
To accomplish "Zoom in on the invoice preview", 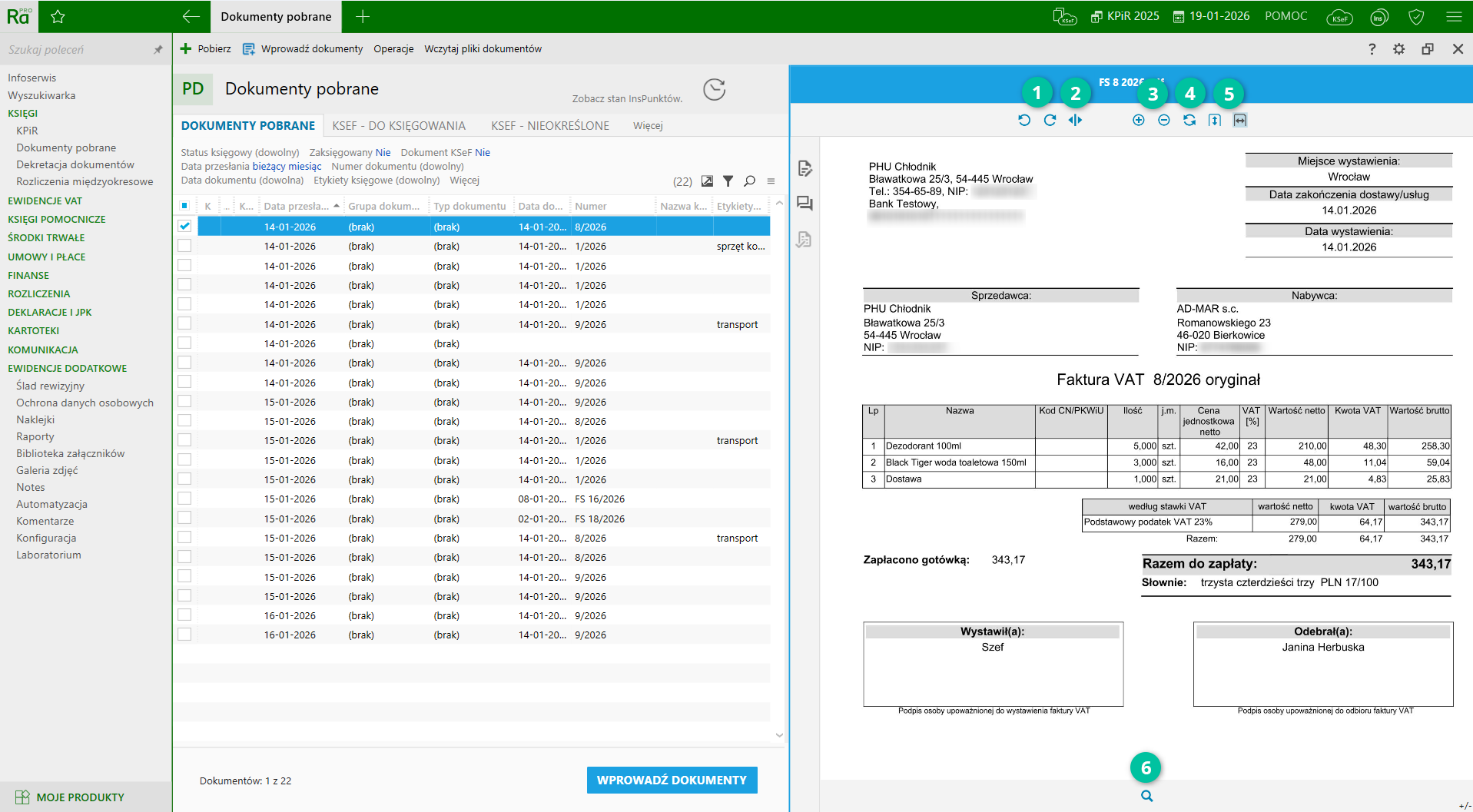I will 1139,120.
